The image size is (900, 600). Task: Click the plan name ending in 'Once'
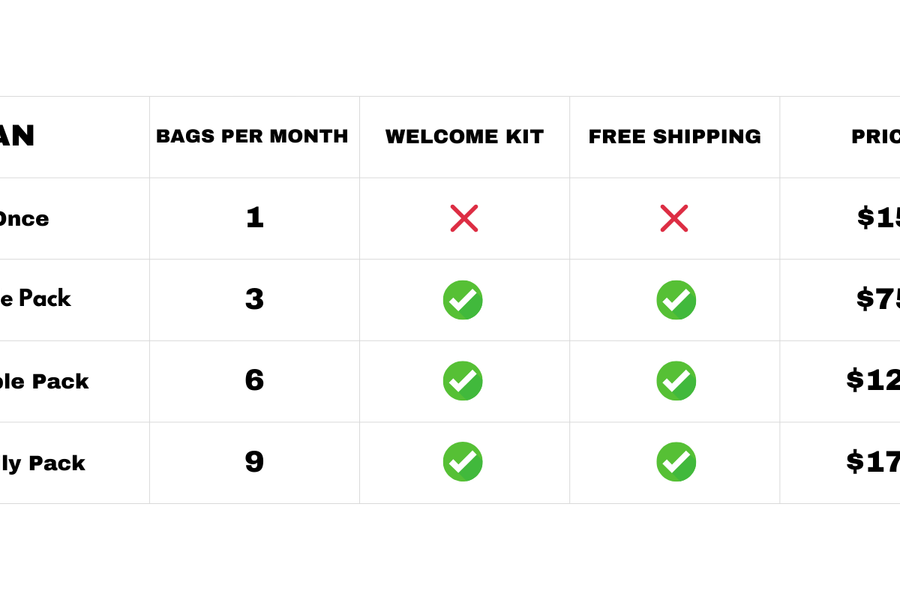click(x=24, y=219)
